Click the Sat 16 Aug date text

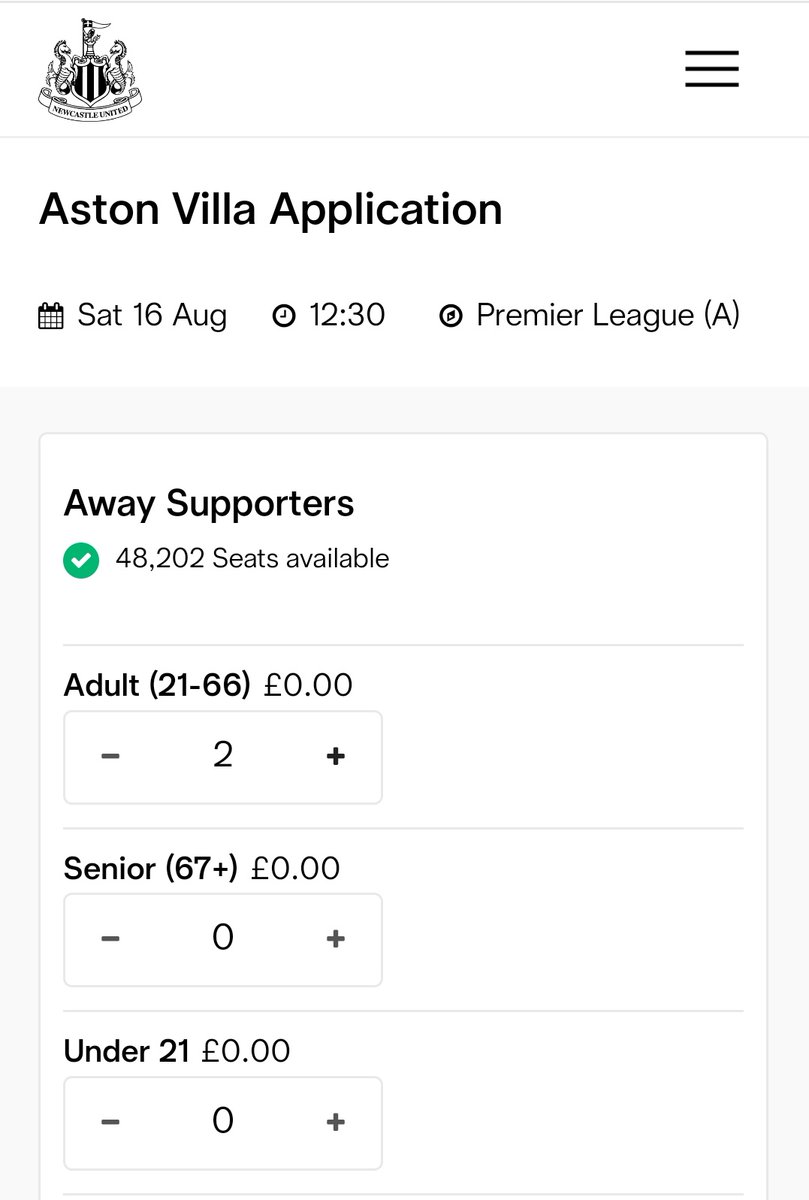pyautogui.click(x=152, y=316)
